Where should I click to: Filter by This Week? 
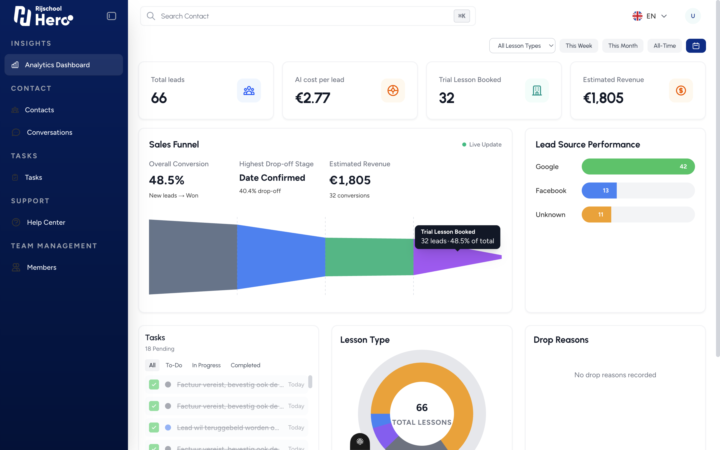click(579, 46)
